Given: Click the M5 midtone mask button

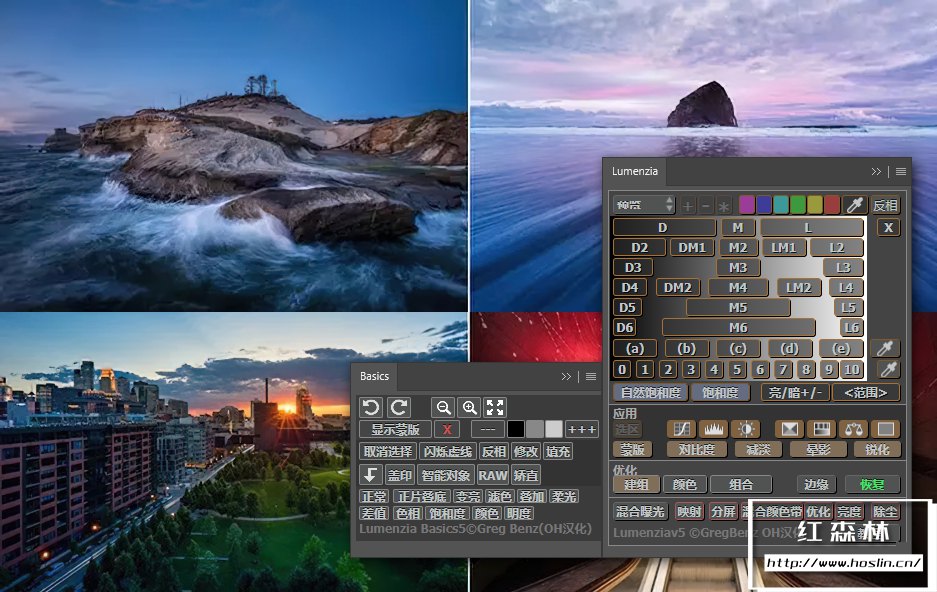Looking at the screenshot, I should click(738, 308).
